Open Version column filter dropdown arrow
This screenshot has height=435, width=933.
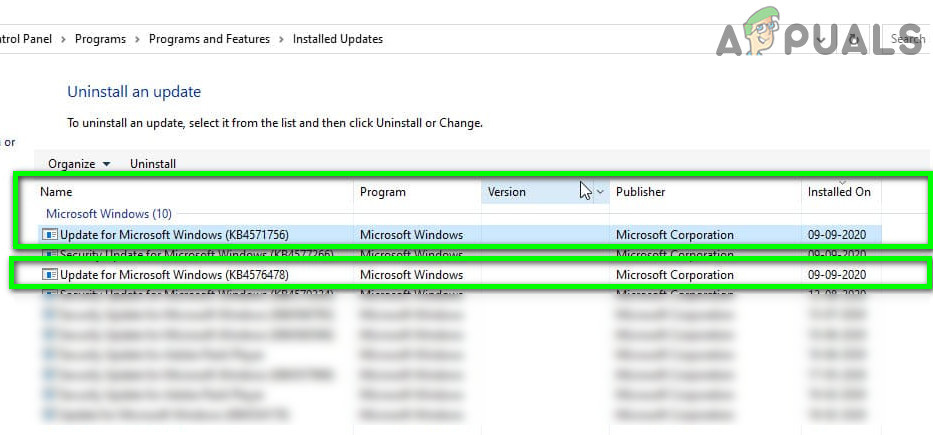pyautogui.click(x=600, y=192)
